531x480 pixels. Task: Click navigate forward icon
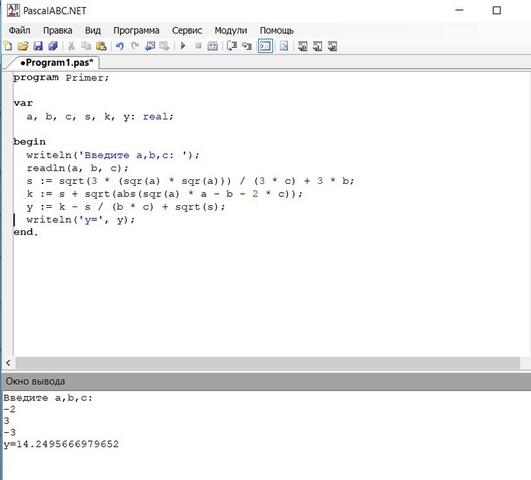(164, 46)
